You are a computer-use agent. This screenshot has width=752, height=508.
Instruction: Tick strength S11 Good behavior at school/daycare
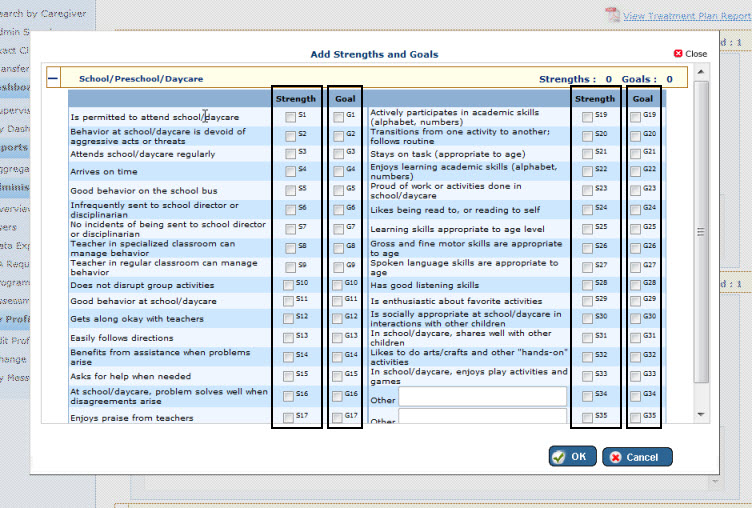[x=288, y=301]
